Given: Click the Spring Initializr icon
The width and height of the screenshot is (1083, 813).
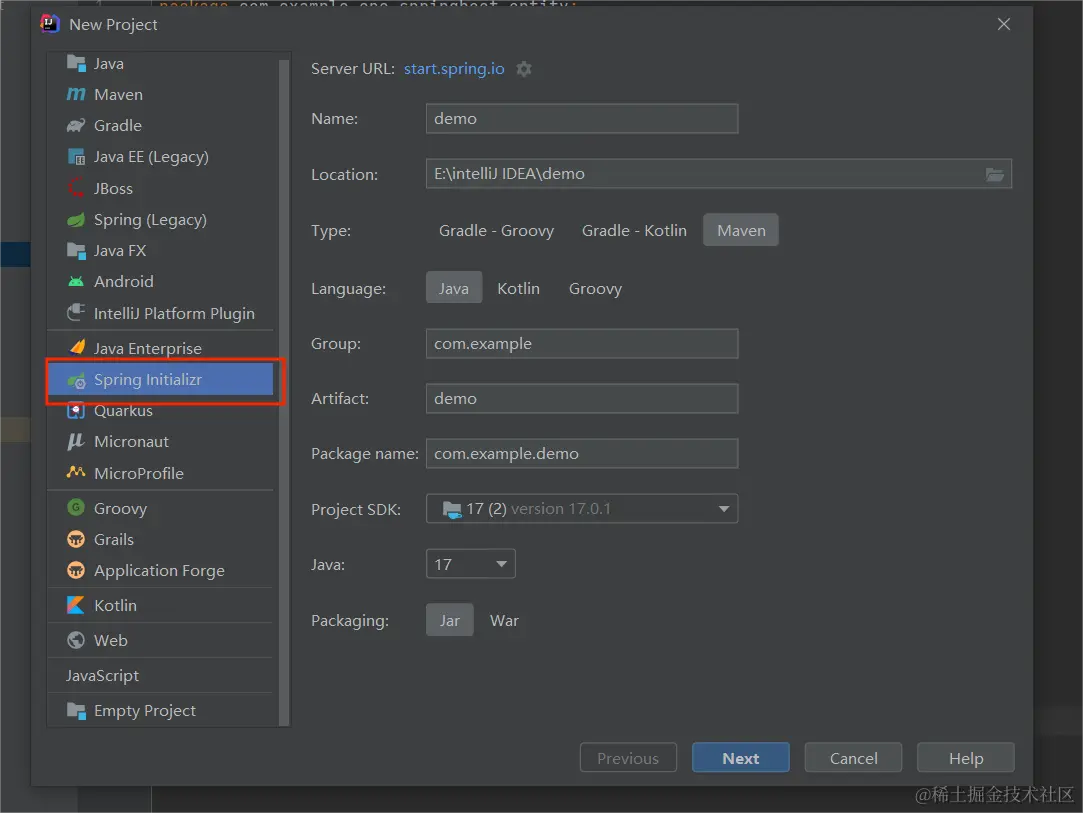Looking at the screenshot, I should coord(76,380).
